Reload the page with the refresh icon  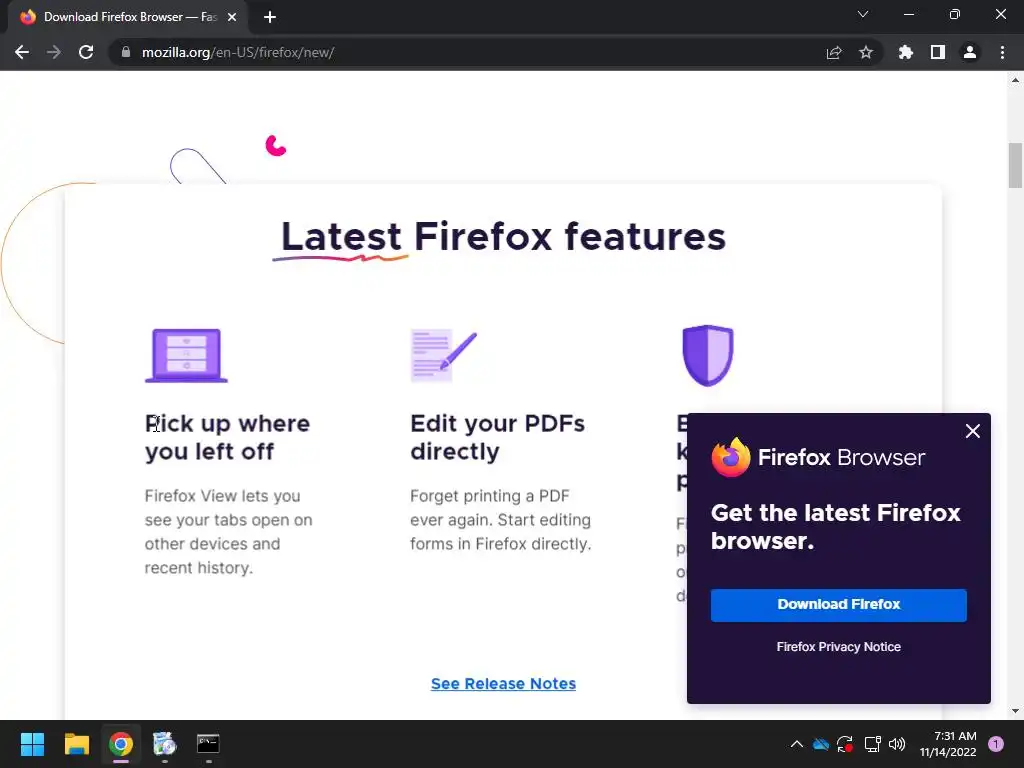pos(86,52)
